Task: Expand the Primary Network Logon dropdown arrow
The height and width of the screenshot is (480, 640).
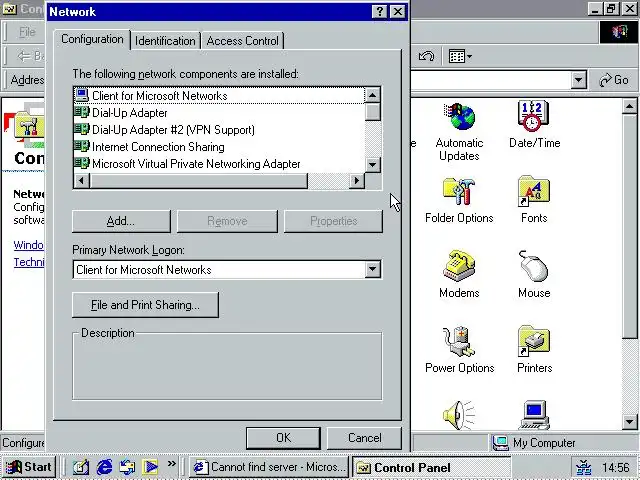Action: [372, 269]
